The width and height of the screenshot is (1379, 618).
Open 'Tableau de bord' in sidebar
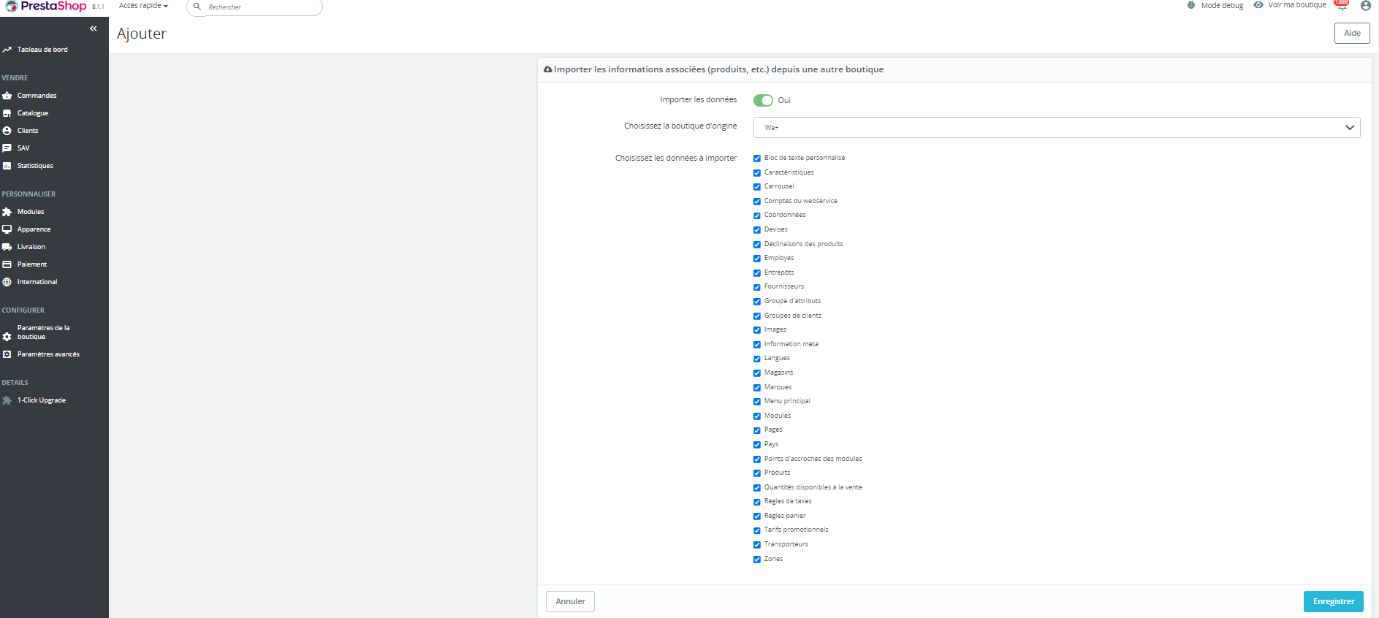click(x=42, y=49)
